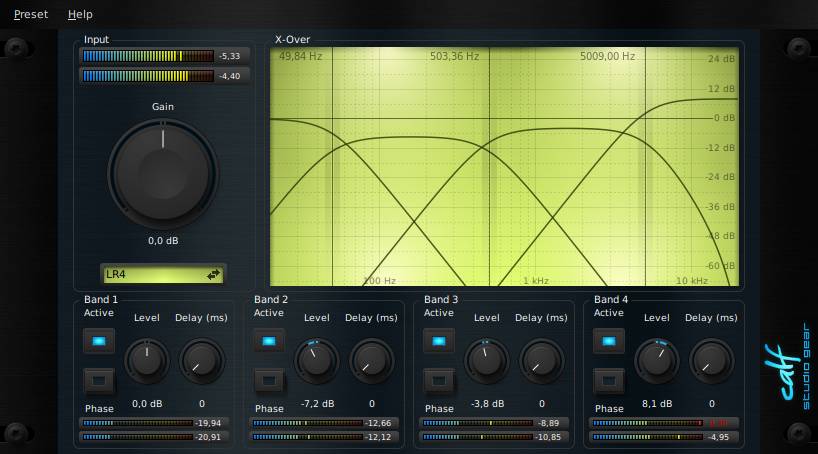Click Band 3 delay value 0
The height and width of the screenshot is (454, 818).
click(x=542, y=404)
